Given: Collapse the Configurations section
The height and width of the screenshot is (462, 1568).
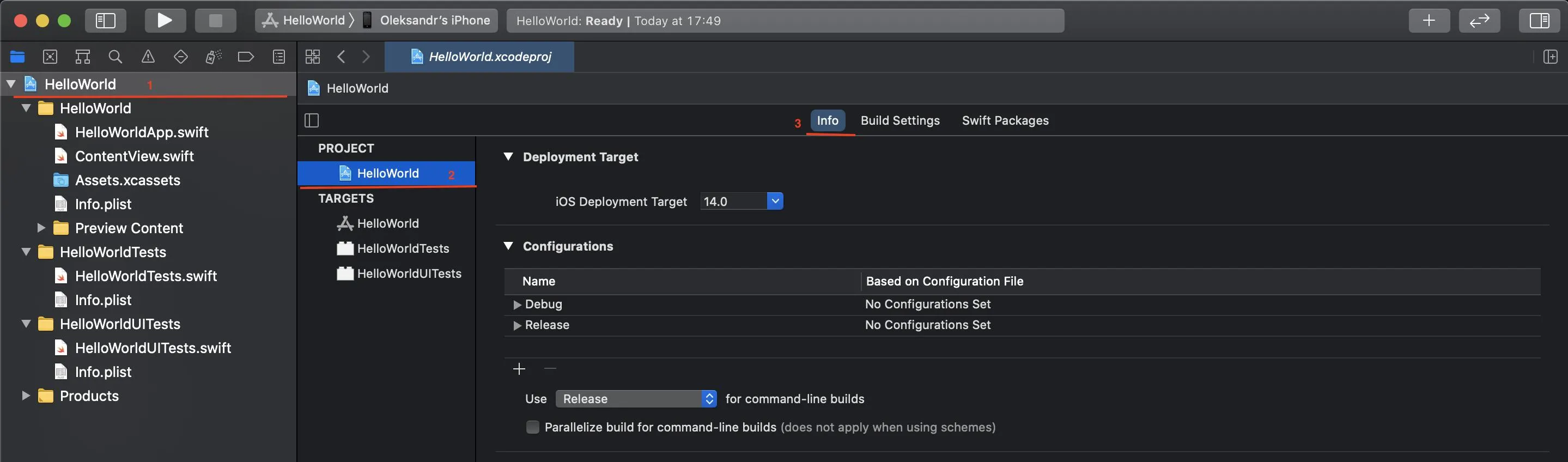Looking at the screenshot, I should click(x=508, y=246).
